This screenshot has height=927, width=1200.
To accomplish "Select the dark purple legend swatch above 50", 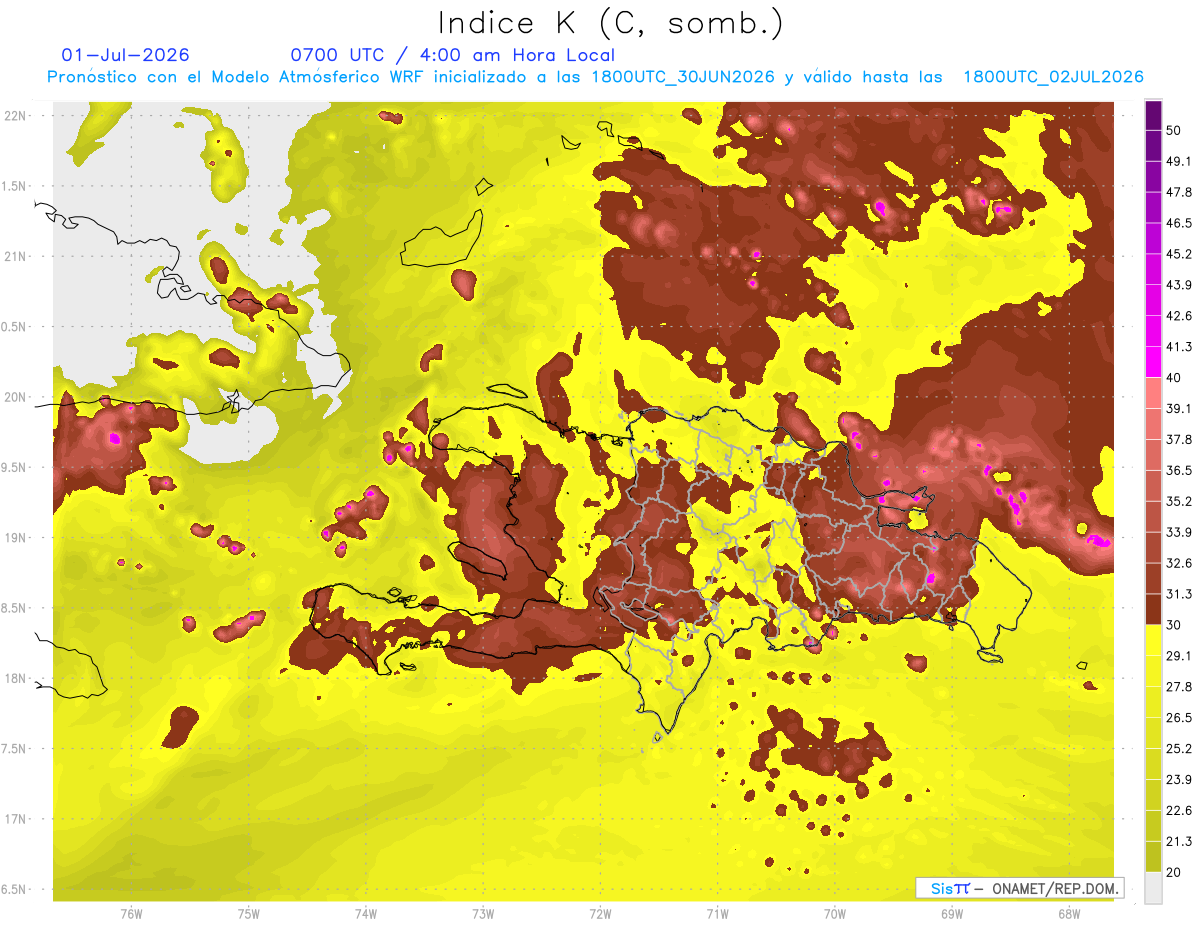I will pos(1153,116).
